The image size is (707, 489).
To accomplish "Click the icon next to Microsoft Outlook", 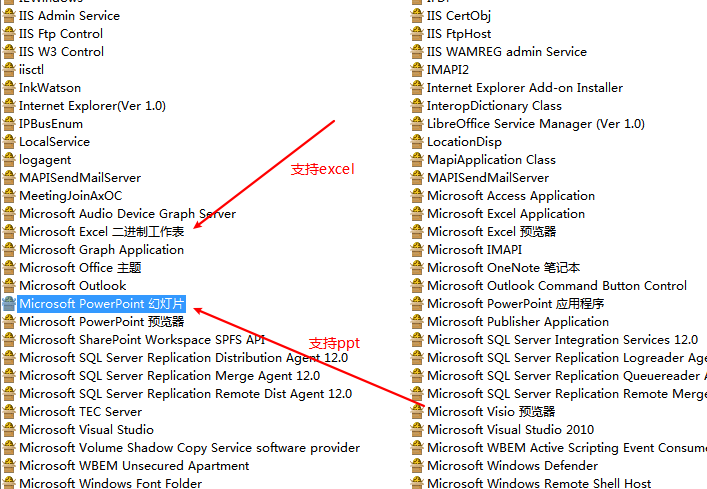I will click(x=9, y=286).
